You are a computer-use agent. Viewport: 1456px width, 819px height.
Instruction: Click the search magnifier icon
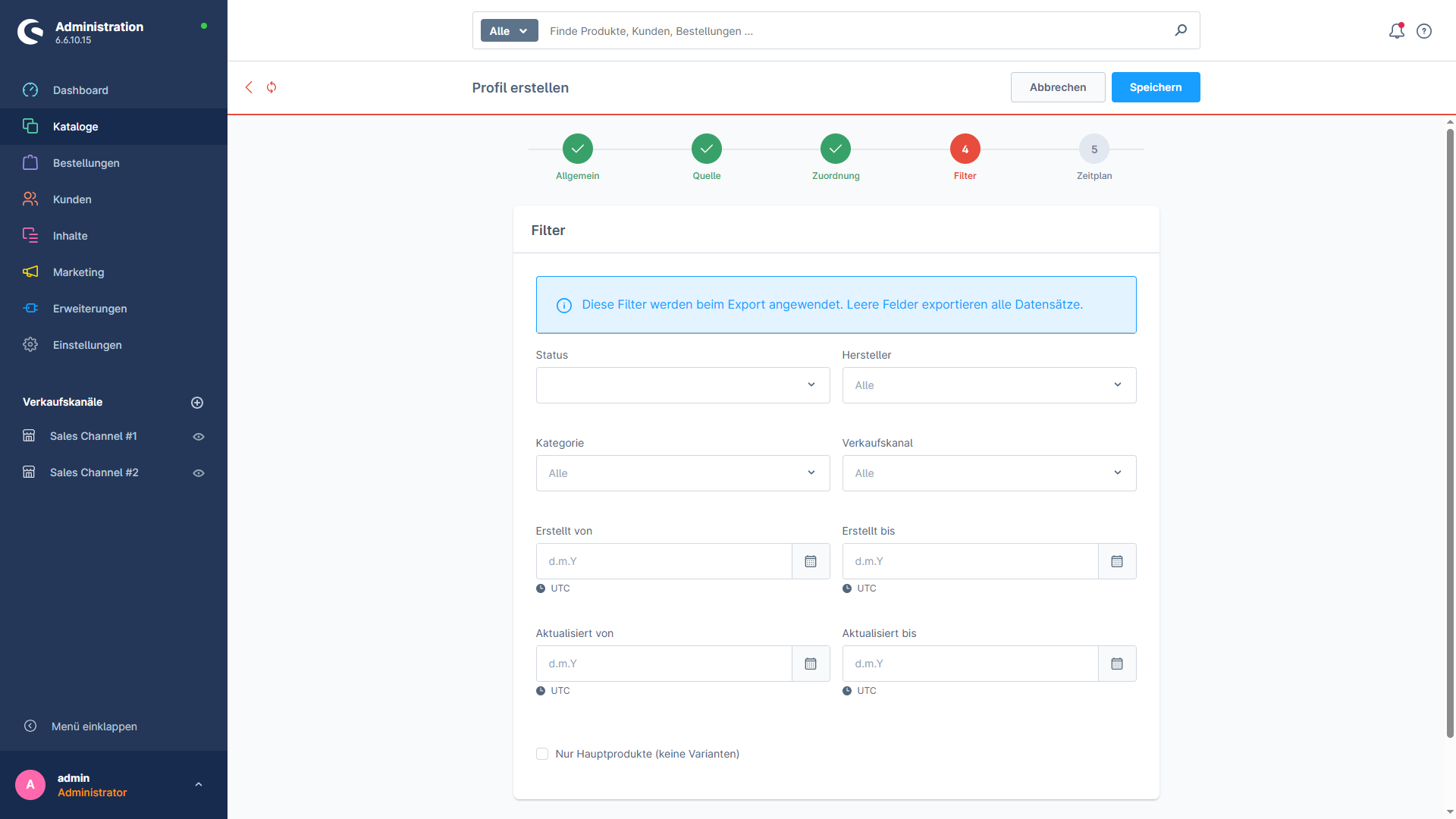tap(1181, 30)
